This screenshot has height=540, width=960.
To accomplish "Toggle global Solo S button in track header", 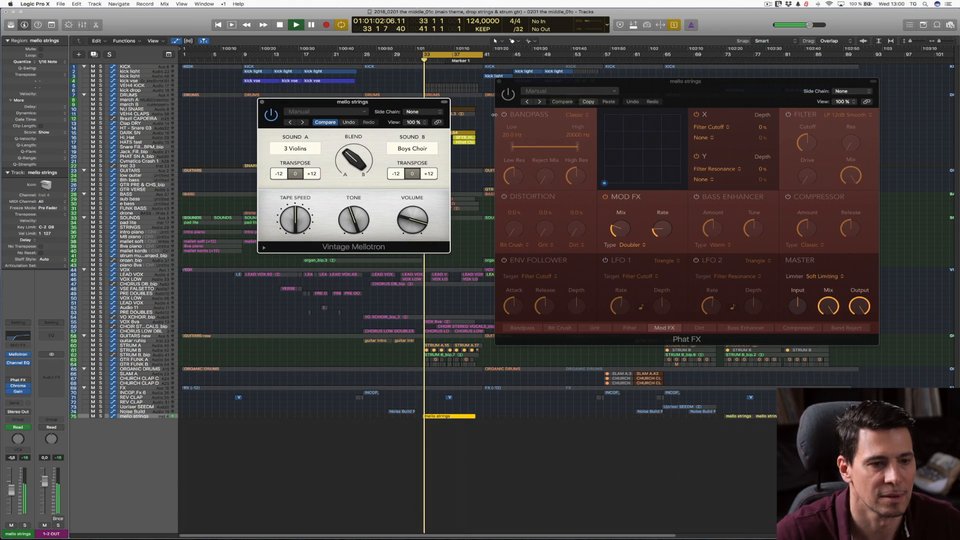I will pos(109,54).
